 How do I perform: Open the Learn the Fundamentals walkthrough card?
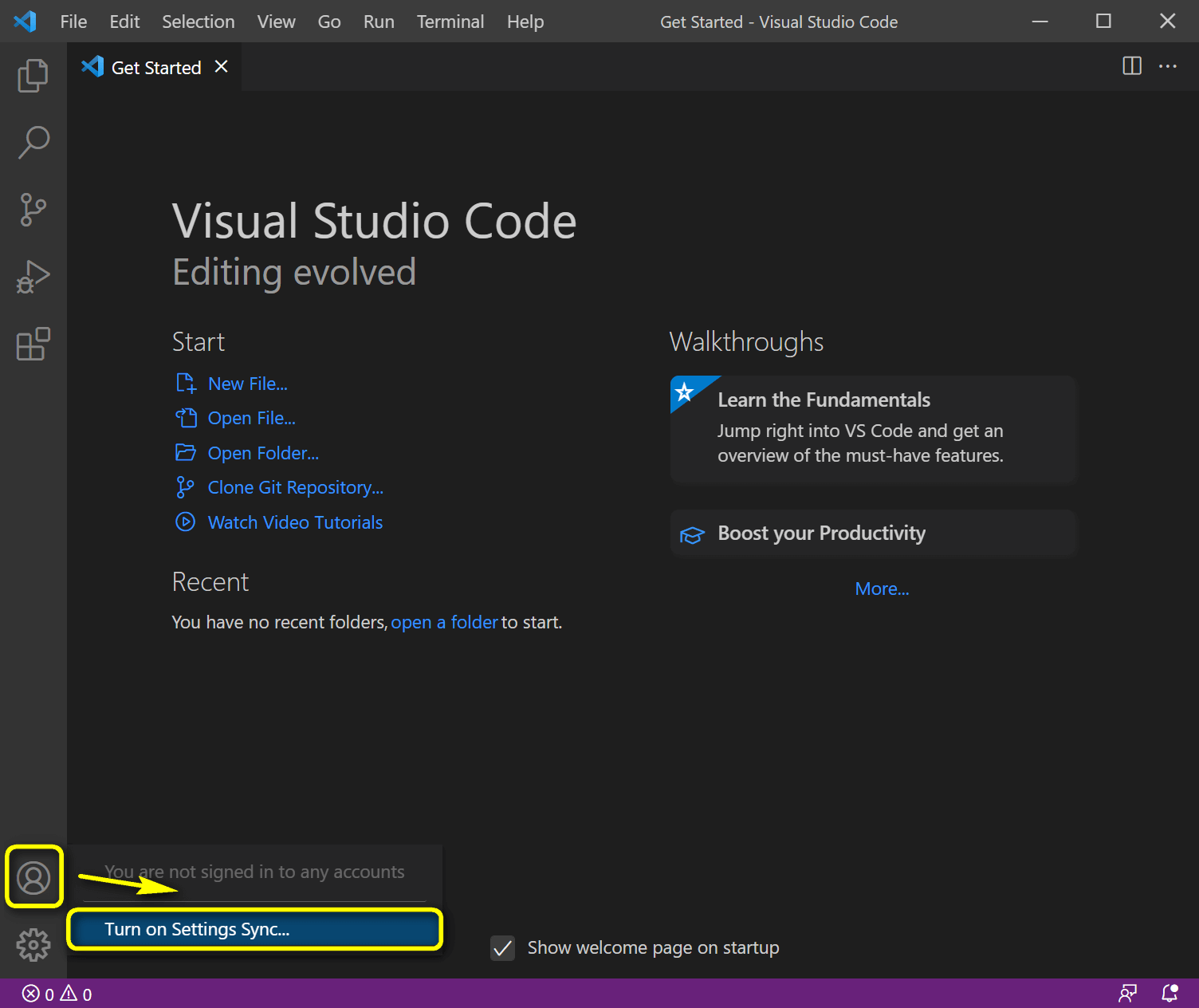click(x=874, y=429)
